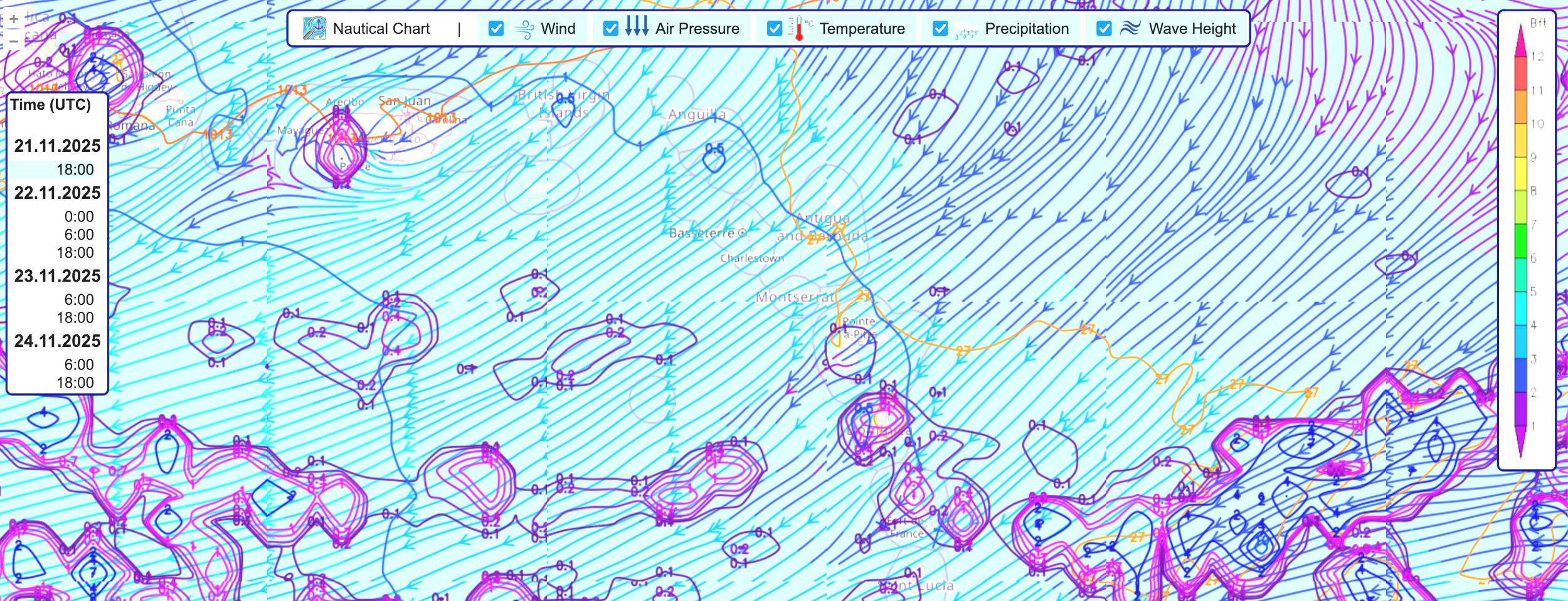The width and height of the screenshot is (1568, 601).
Task: Click the Wind gust icon
Action: (x=524, y=29)
